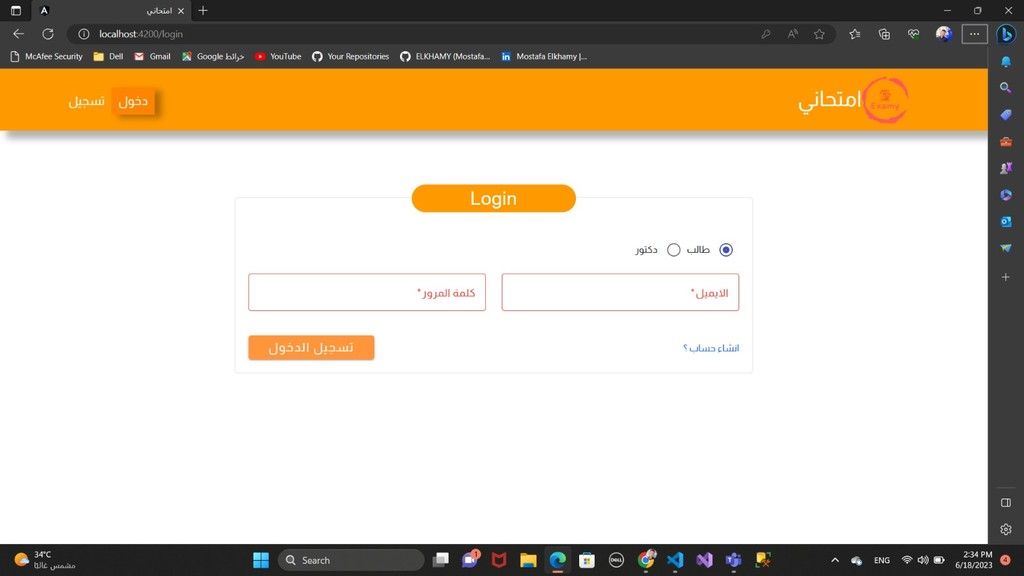
Task: Open the McAfee Security bookmark
Action: pyautogui.click(x=47, y=56)
